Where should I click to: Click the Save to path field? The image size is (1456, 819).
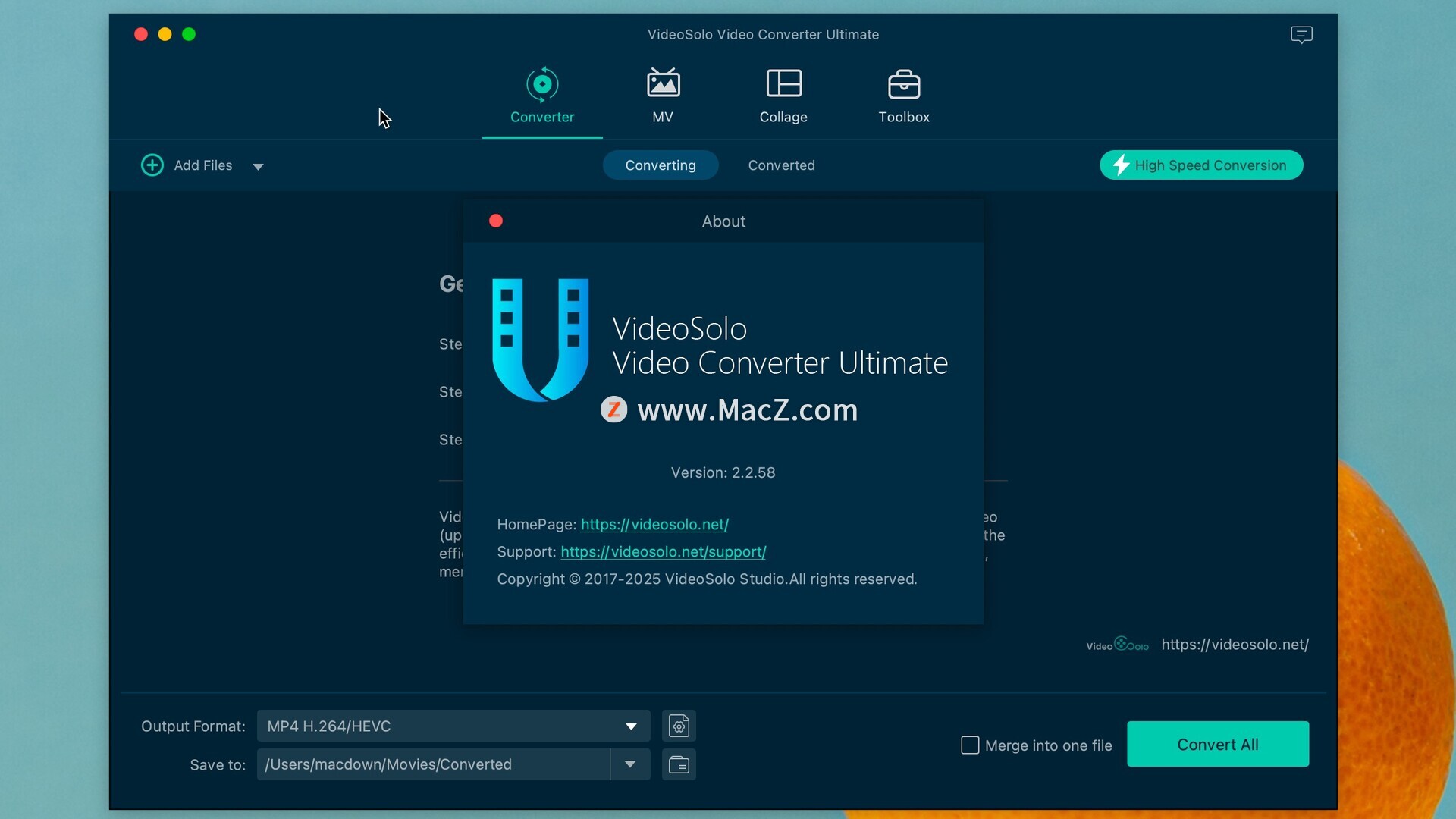pyautogui.click(x=433, y=764)
